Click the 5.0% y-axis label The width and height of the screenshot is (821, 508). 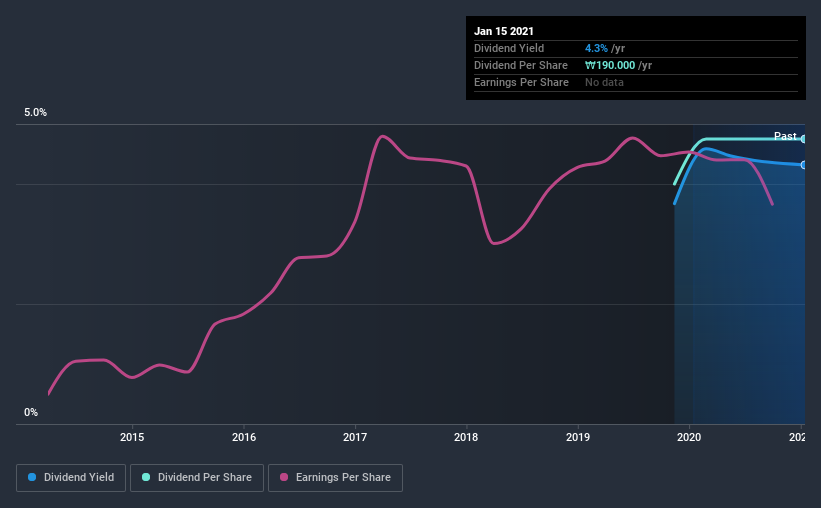(36, 113)
